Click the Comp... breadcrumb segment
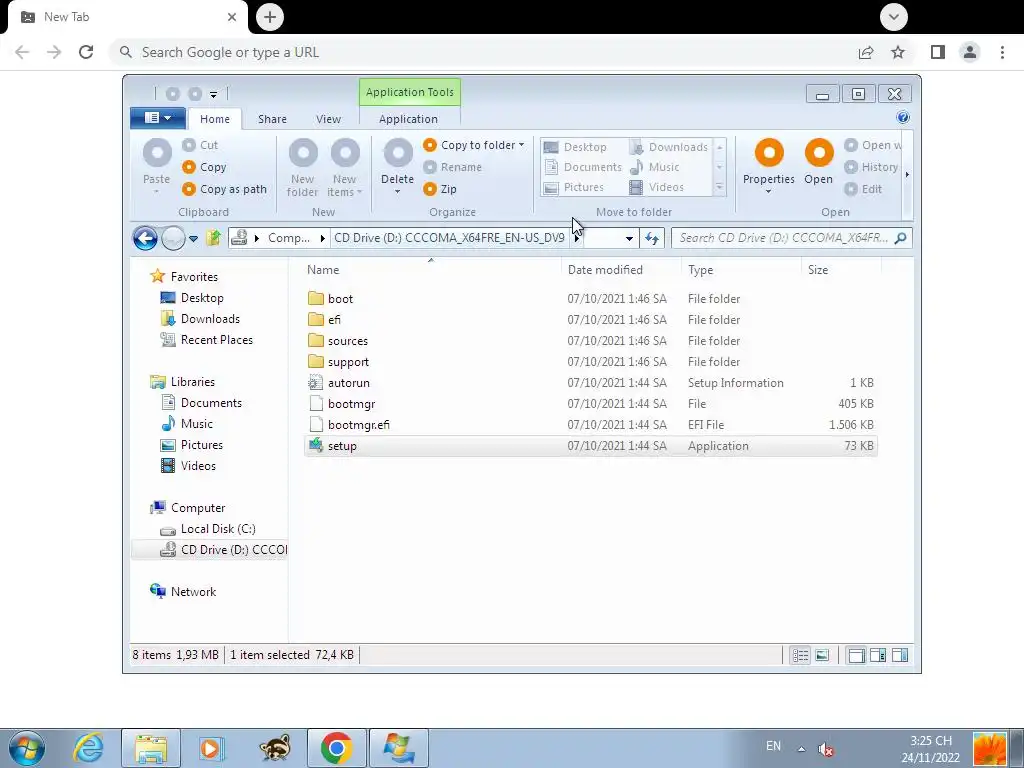The image size is (1024, 768). point(289,238)
